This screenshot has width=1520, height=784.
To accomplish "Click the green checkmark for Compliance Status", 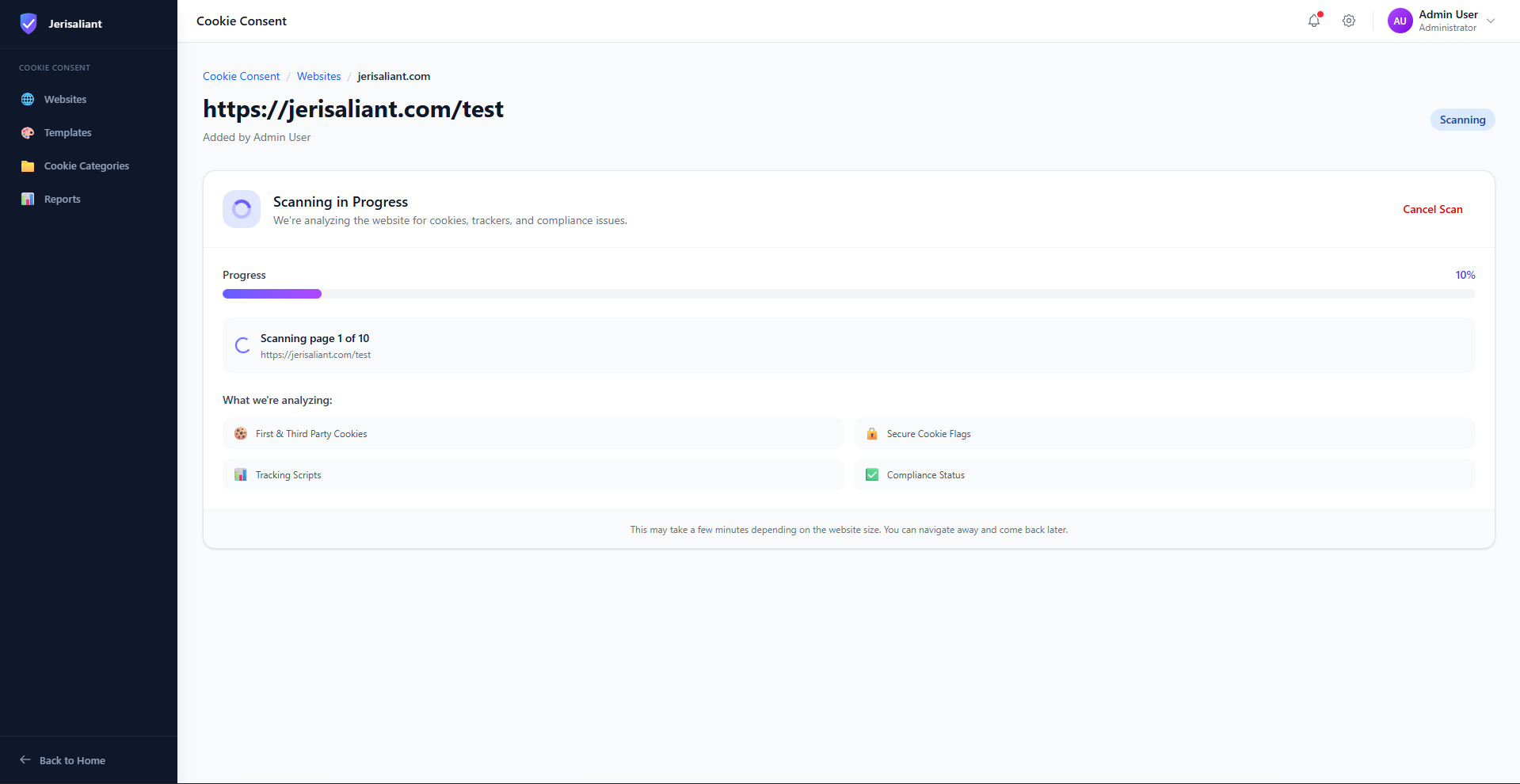I will 872,475.
